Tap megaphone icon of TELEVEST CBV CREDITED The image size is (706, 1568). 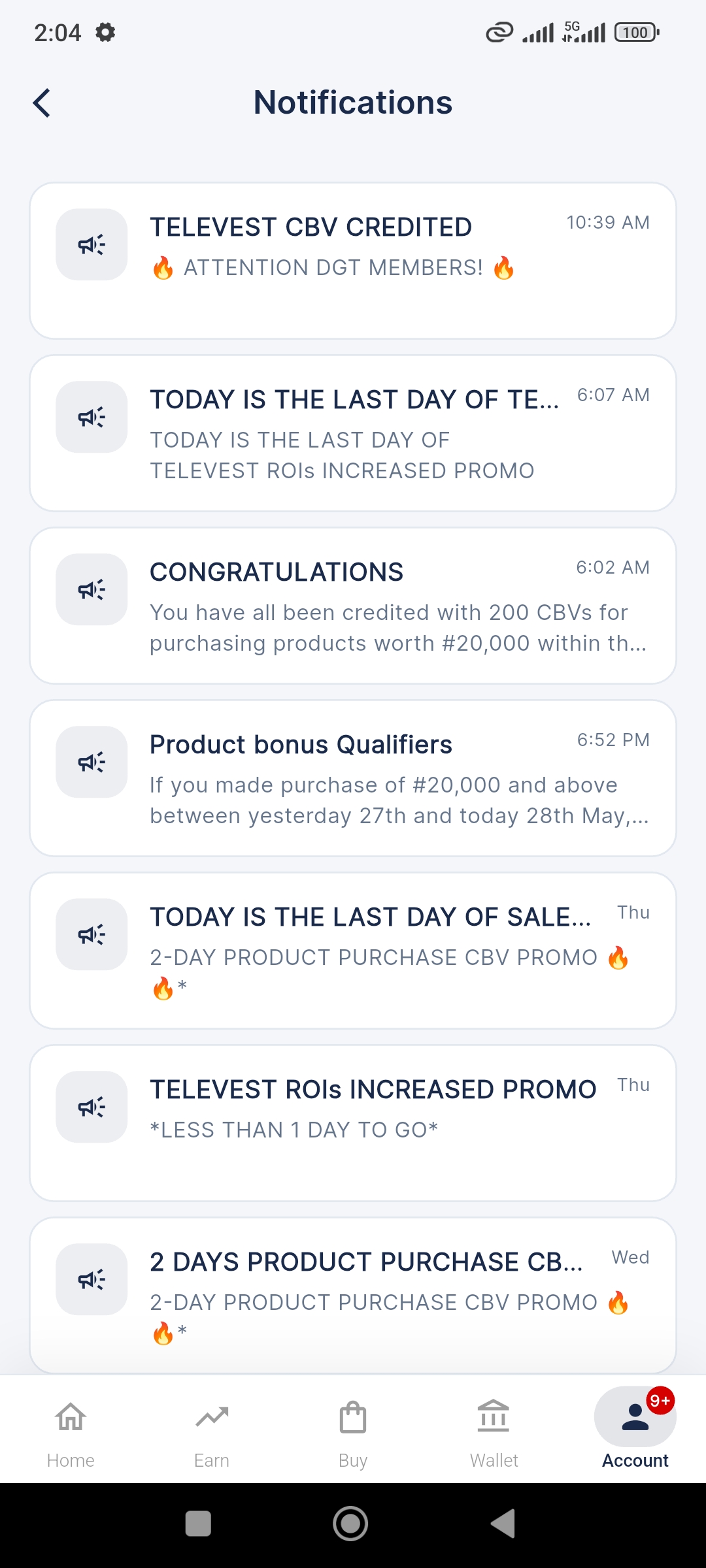pyautogui.click(x=92, y=245)
